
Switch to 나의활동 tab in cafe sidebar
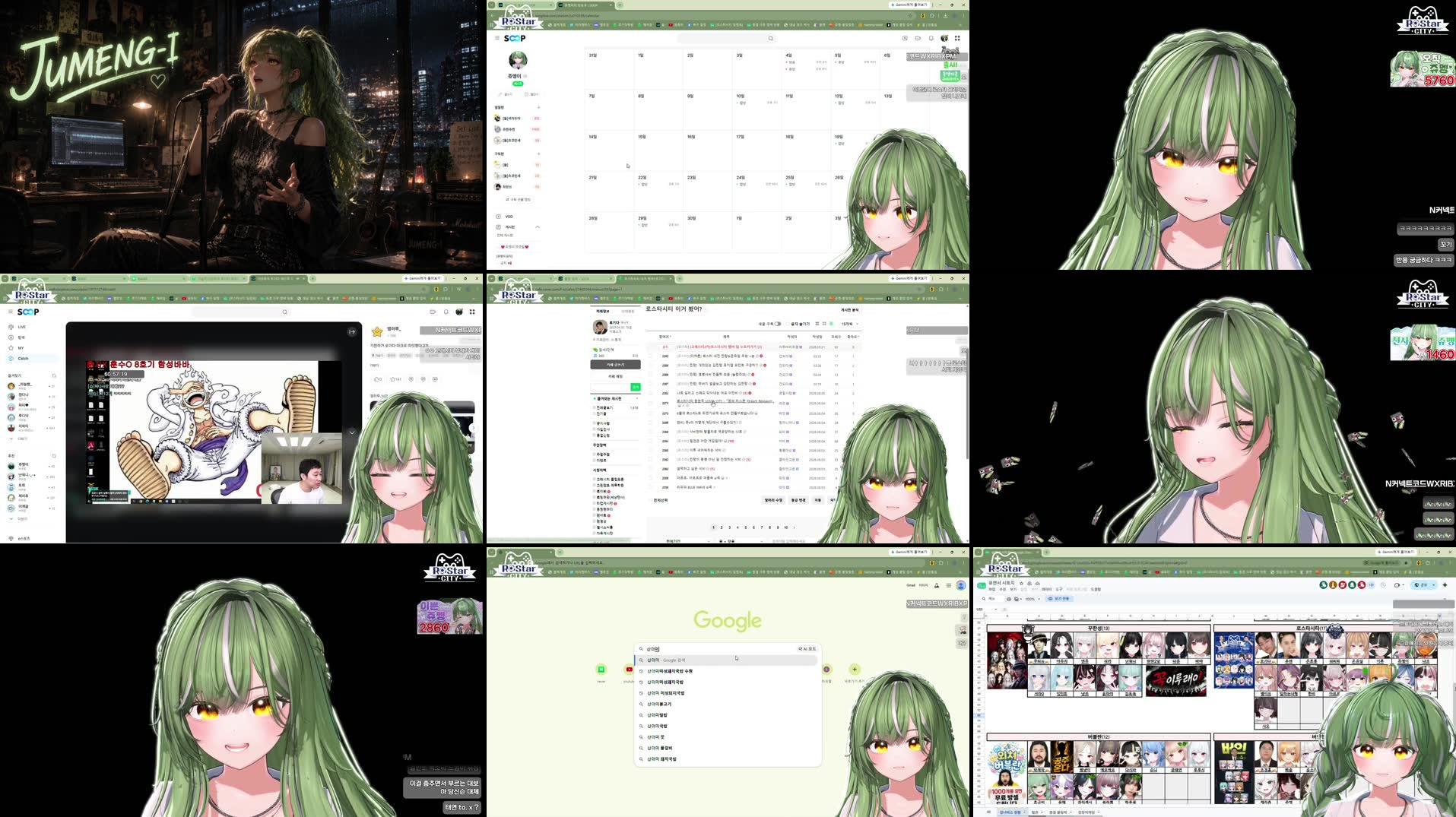(628, 312)
